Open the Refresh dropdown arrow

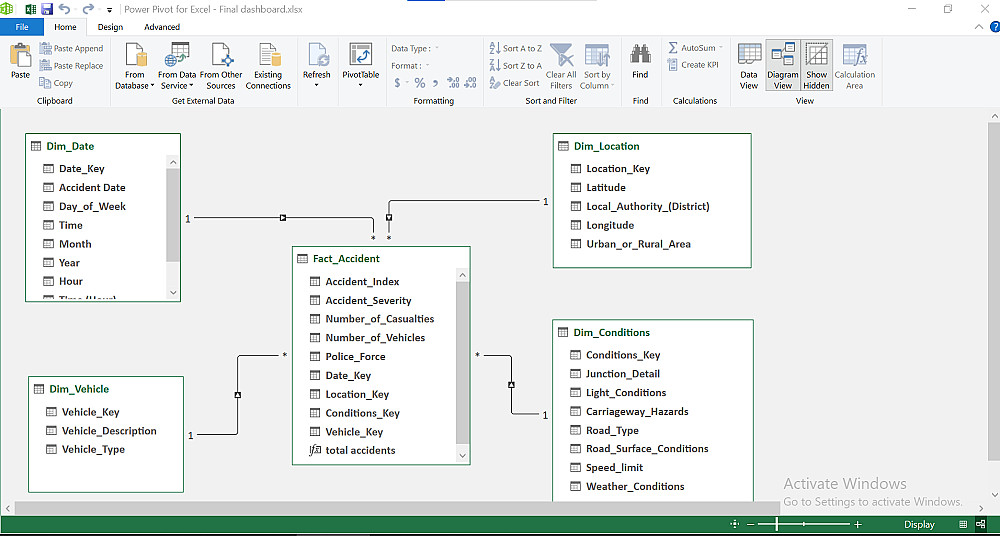317,86
